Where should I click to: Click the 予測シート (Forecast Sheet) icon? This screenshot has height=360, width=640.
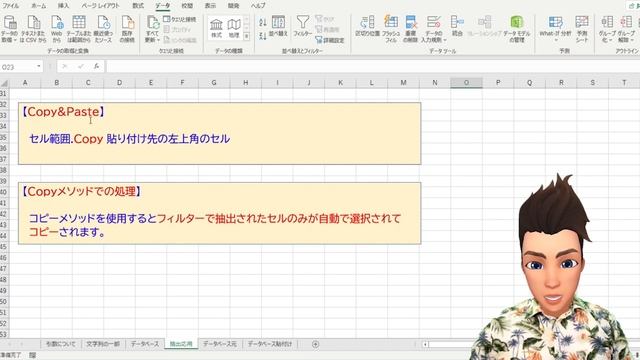tap(582, 29)
